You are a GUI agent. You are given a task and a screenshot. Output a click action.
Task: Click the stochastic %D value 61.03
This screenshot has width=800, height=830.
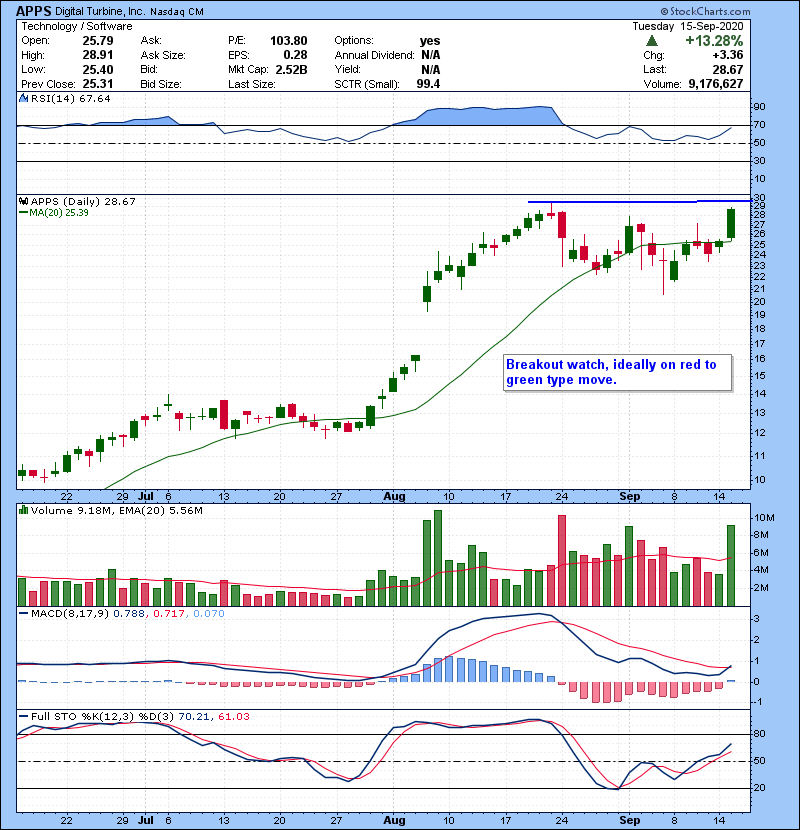[233, 717]
